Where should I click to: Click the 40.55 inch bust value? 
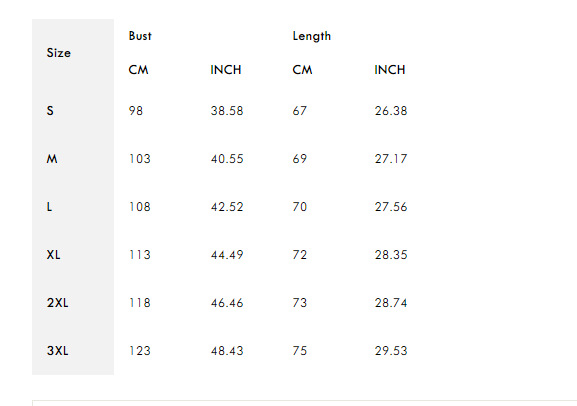pyautogui.click(x=227, y=159)
